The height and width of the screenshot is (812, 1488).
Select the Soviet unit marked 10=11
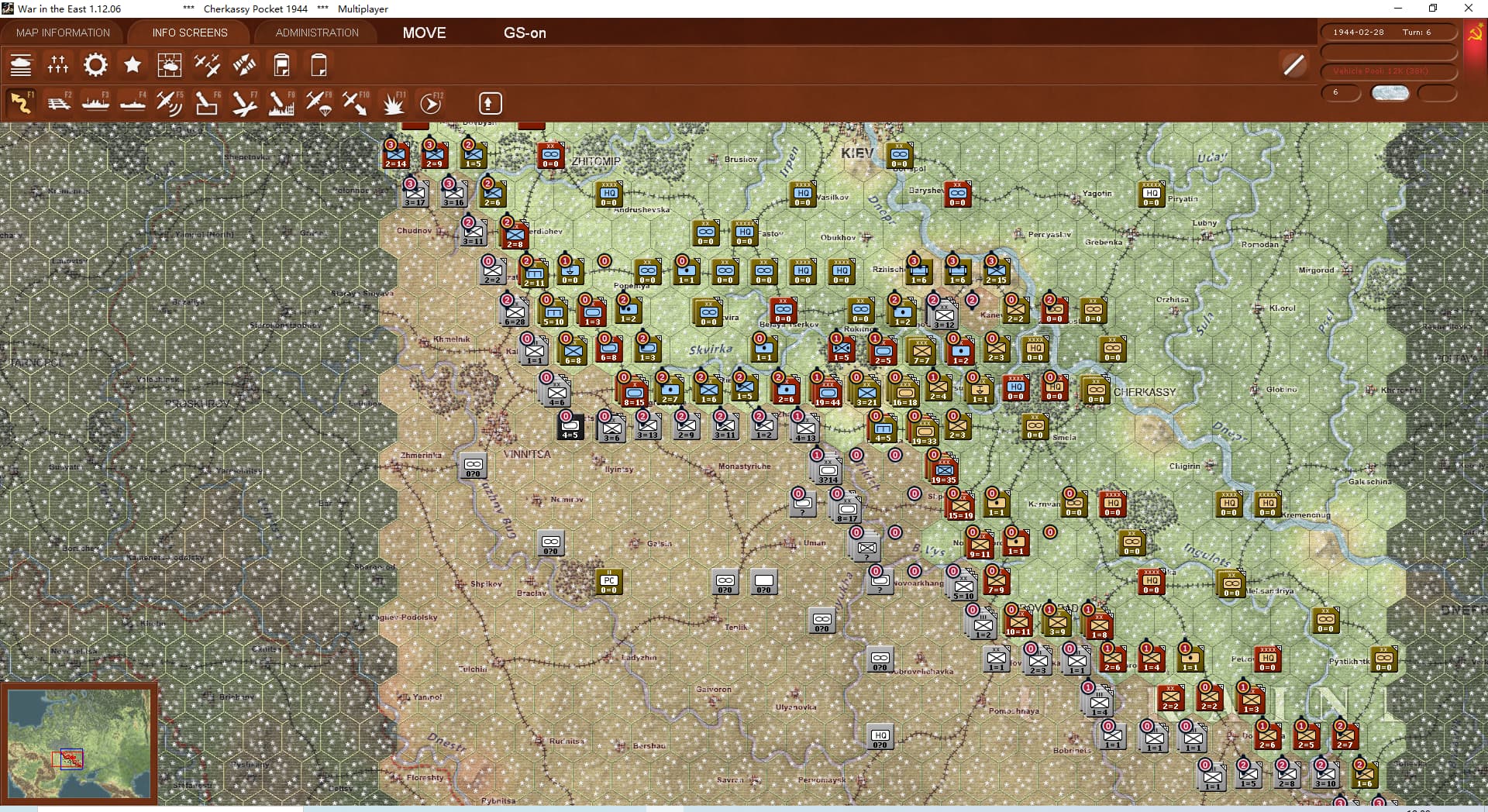tap(1018, 621)
